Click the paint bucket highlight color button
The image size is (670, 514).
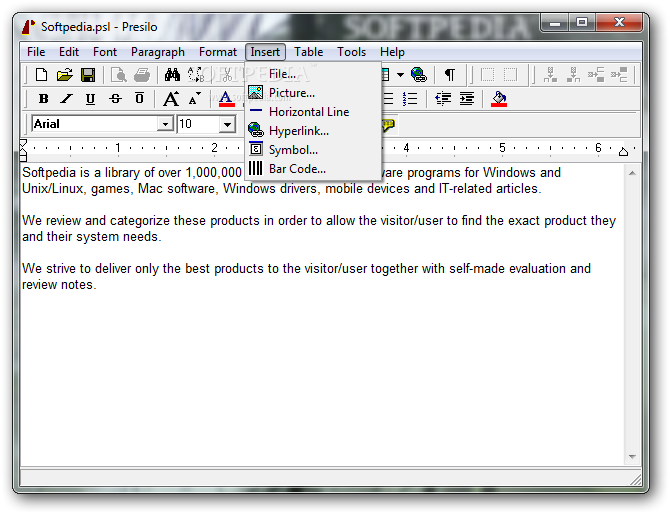click(499, 99)
